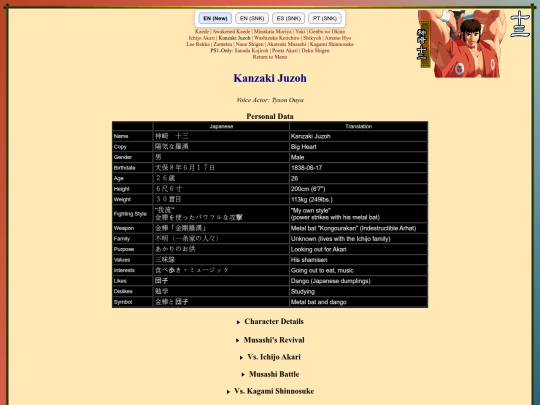Select 'Dango (Japanese dumplings)' cell

coord(358,281)
